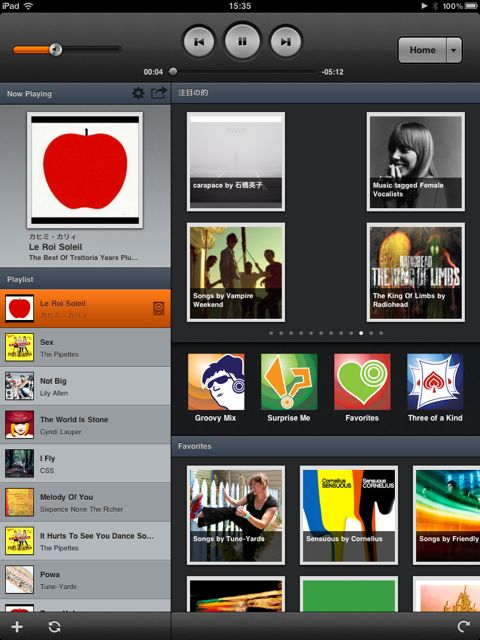
Task: Skip to the previous track
Action: pos(199,42)
